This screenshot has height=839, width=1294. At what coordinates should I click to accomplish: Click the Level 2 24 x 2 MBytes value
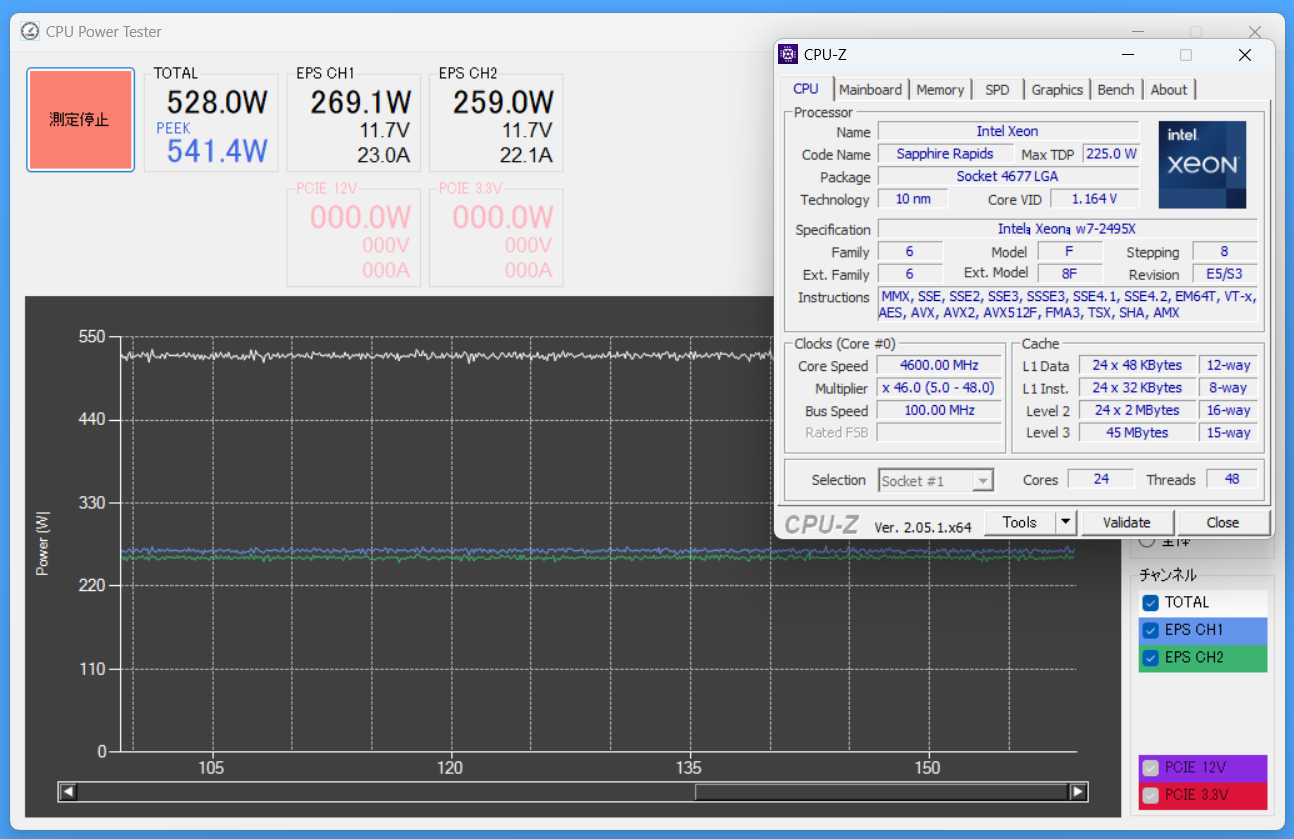[x=1137, y=410]
